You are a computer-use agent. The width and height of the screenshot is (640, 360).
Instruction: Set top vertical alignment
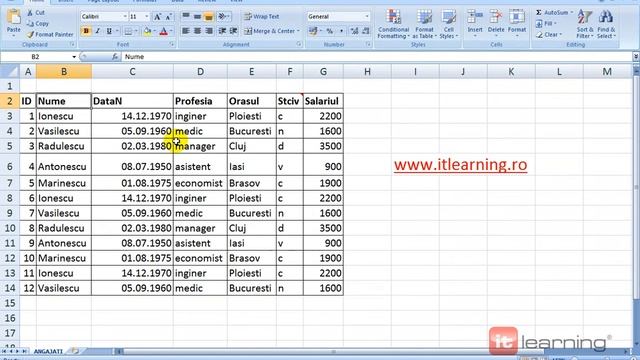[186, 16]
